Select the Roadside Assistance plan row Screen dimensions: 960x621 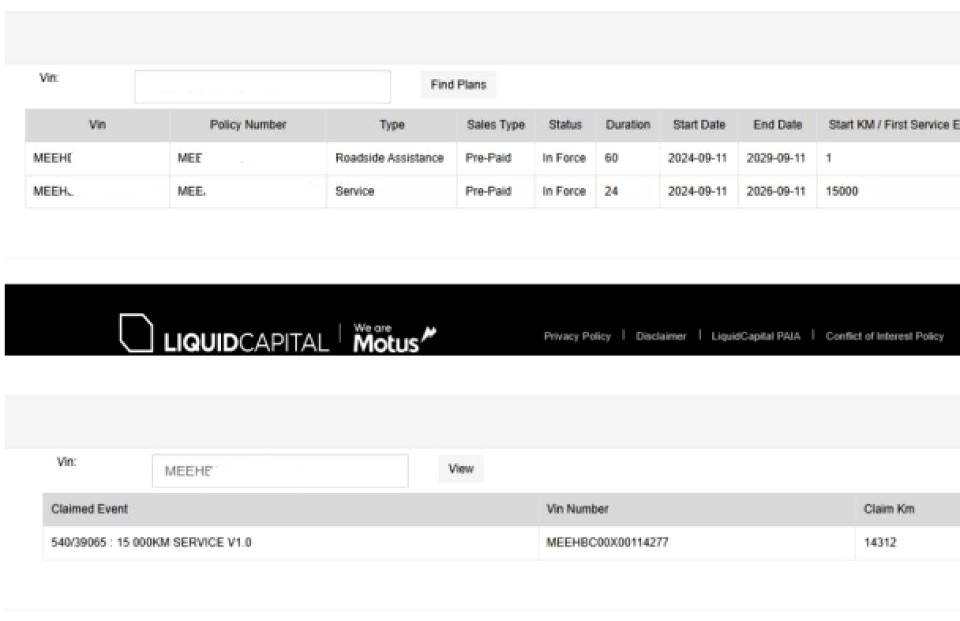coord(492,158)
